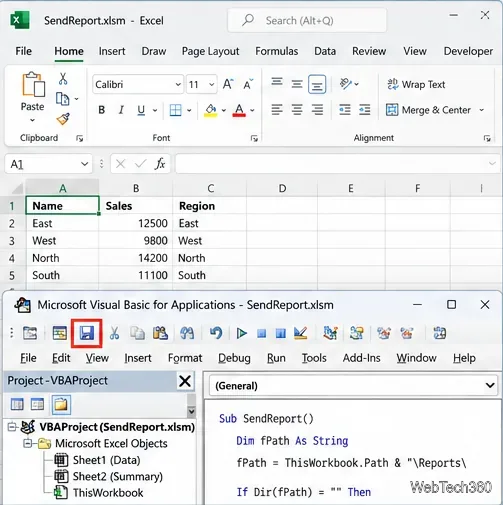Click Increase Indent in Excel ribbon
This screenshot has height=505, width=503.
tap(365, 110)
